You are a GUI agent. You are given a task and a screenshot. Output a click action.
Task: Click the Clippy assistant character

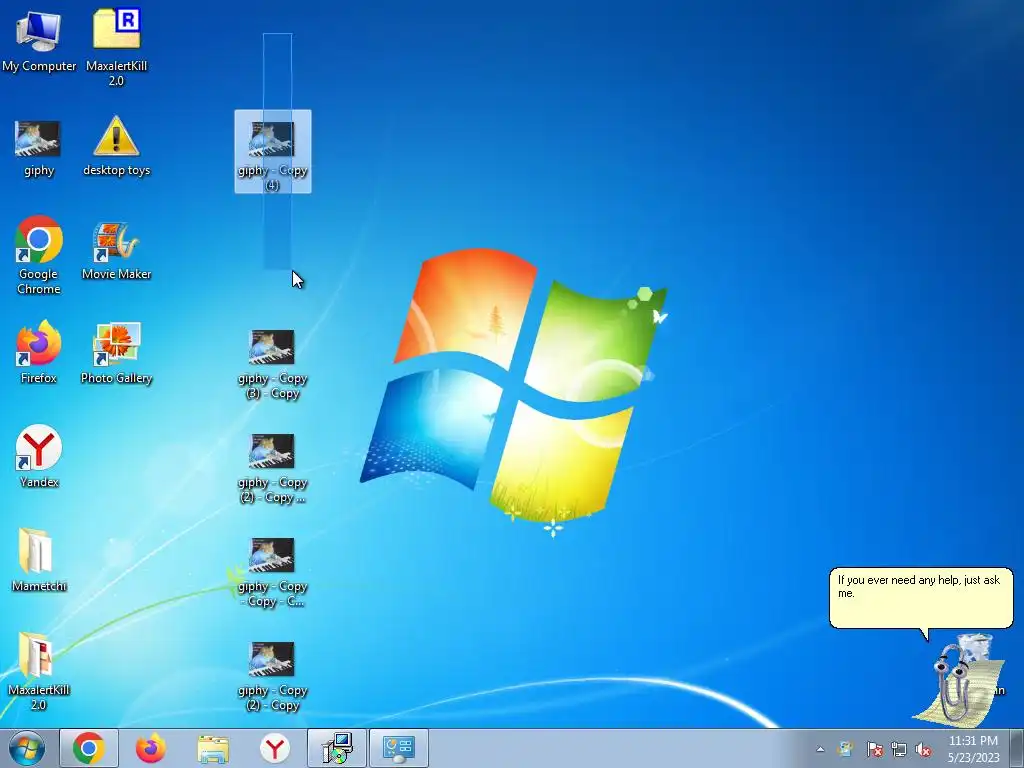(x=957, y=680)
